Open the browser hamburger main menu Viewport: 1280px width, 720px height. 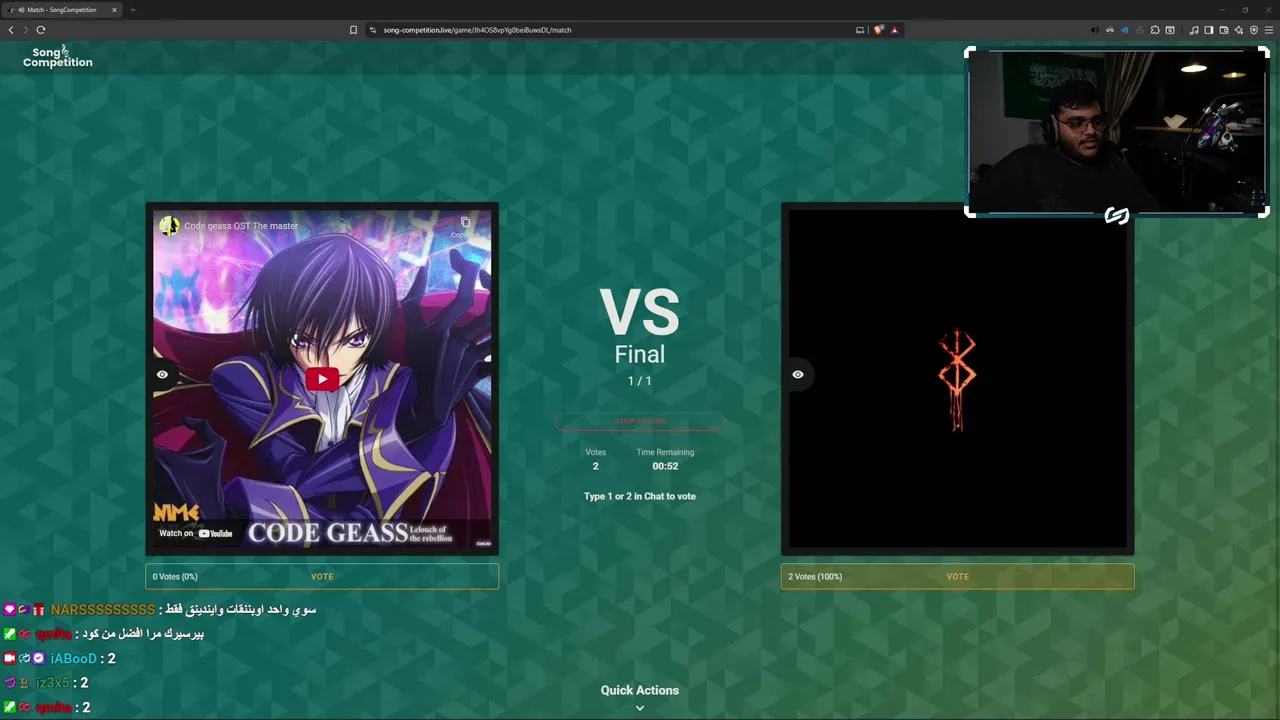(1269, 30)
